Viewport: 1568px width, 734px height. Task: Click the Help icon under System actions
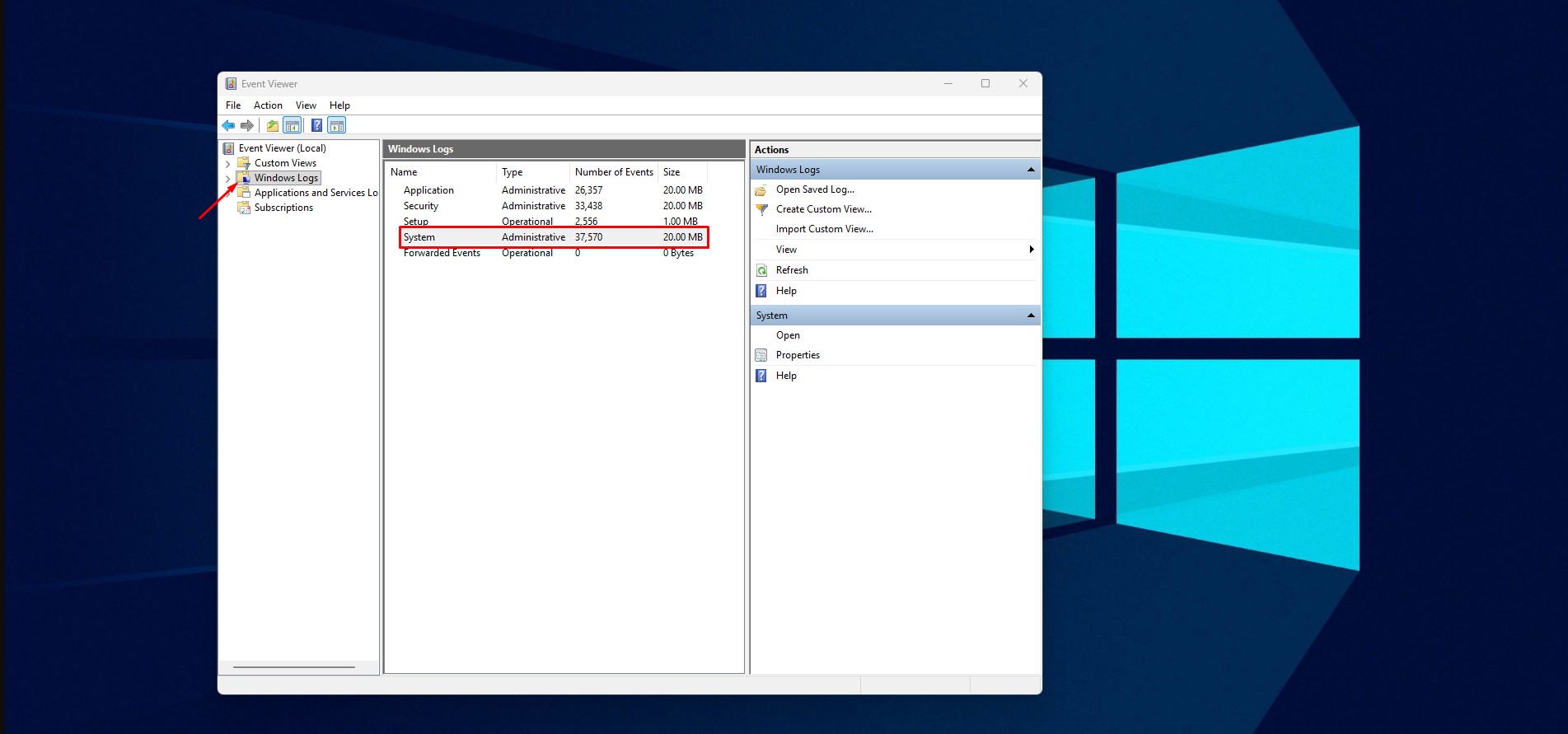tap(761, 376)
